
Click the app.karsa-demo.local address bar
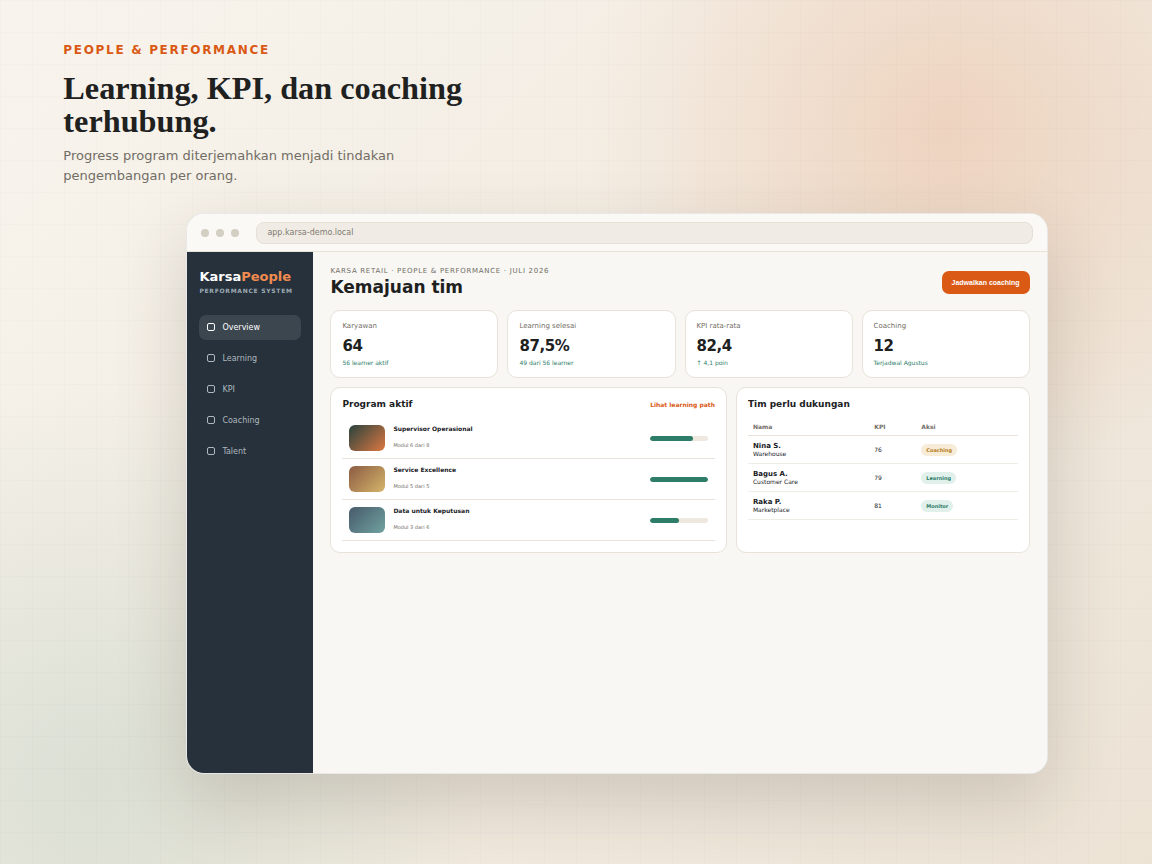point(644,232)
